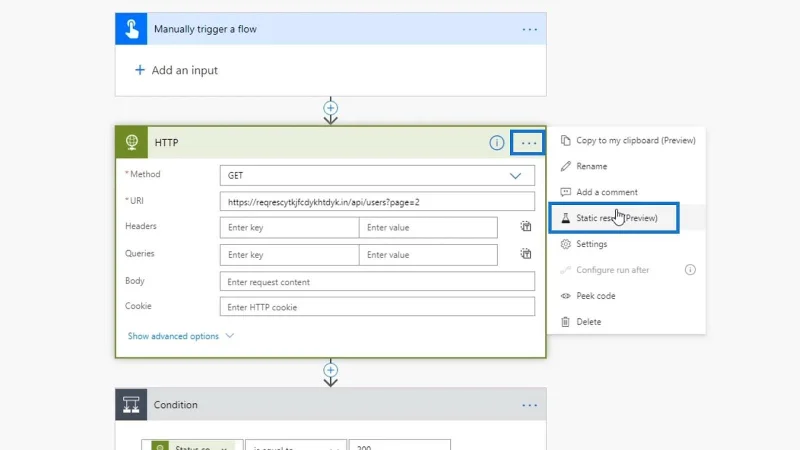Click the HTTP globe connector icon
The height and width of the screenshot is (450, 800).
click(132, 142)
